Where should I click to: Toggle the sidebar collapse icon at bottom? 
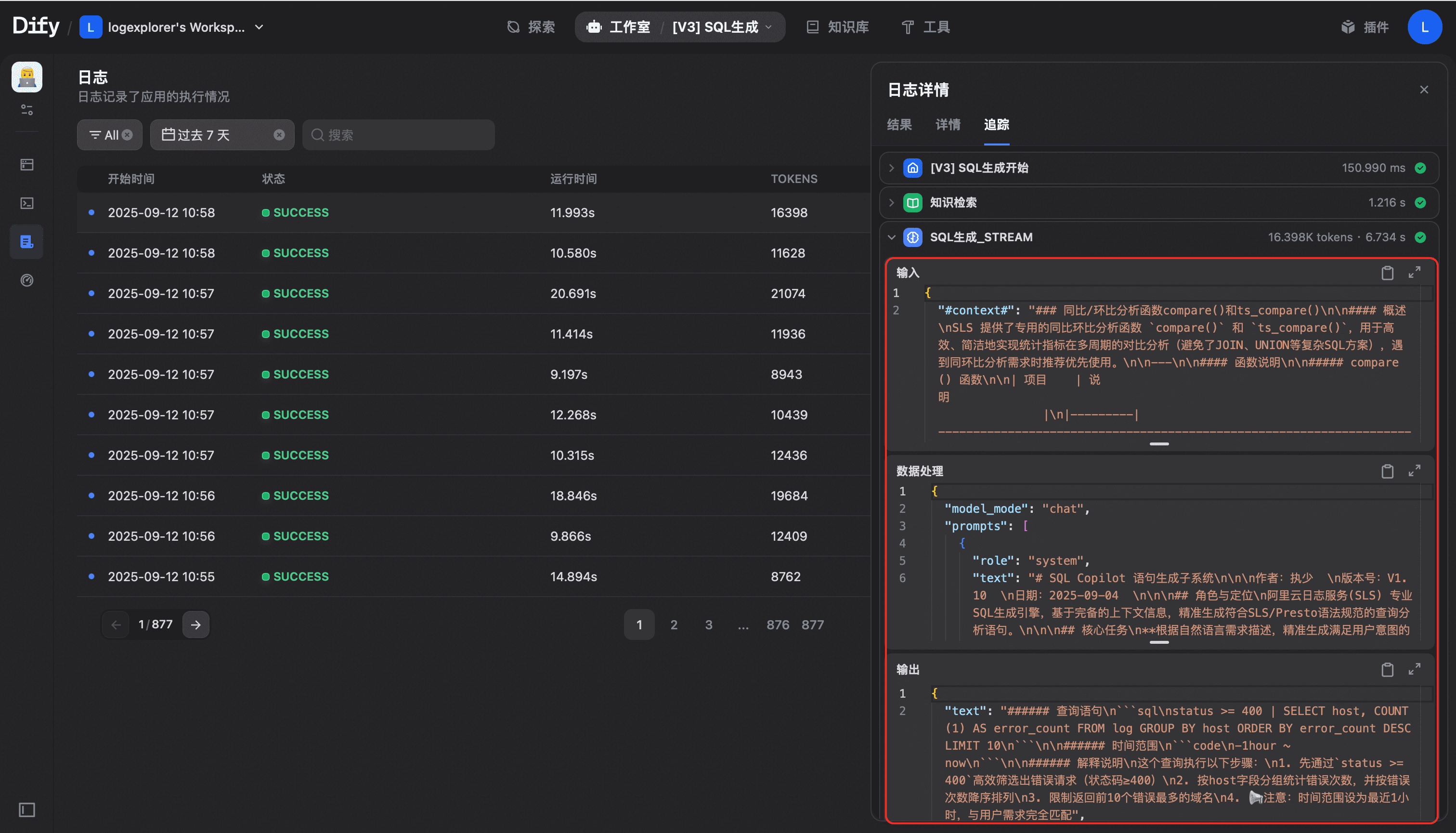(x=27, y=809)
